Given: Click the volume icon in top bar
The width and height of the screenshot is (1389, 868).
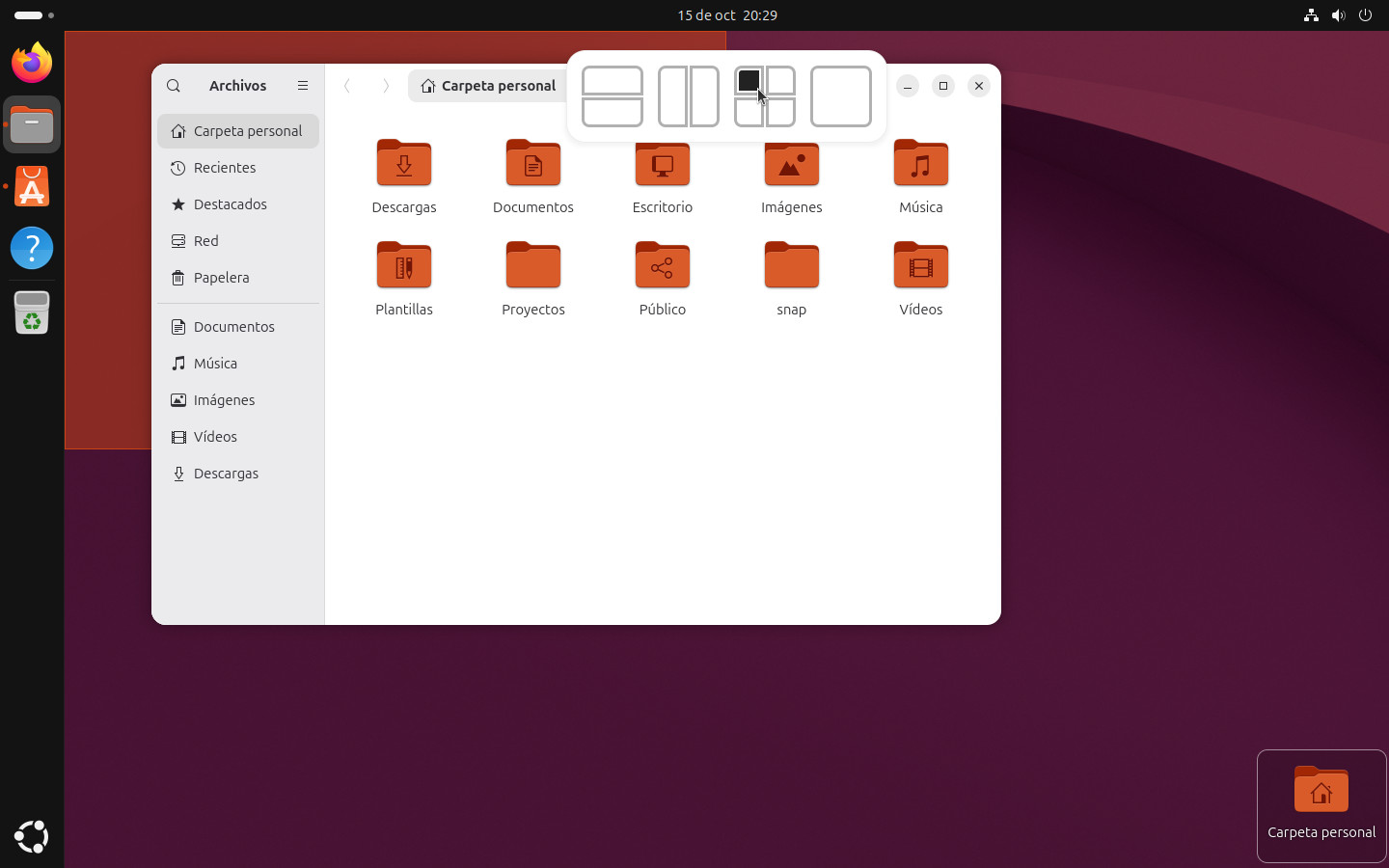Looking at the screenshot, I should point(1338,15).
